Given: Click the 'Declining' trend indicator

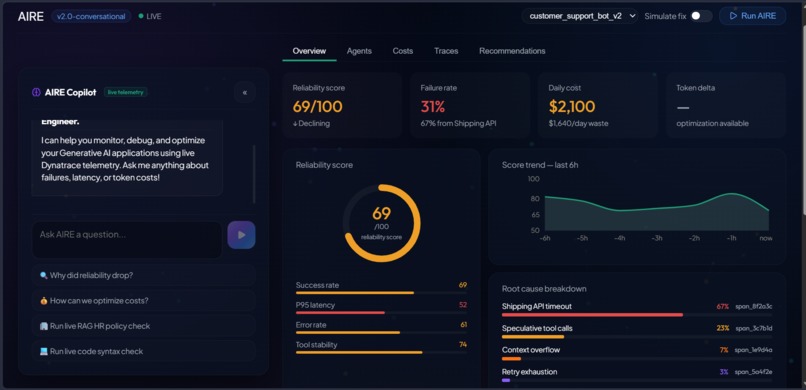Looking at the screenshot, I should click(x=312, y=123).
